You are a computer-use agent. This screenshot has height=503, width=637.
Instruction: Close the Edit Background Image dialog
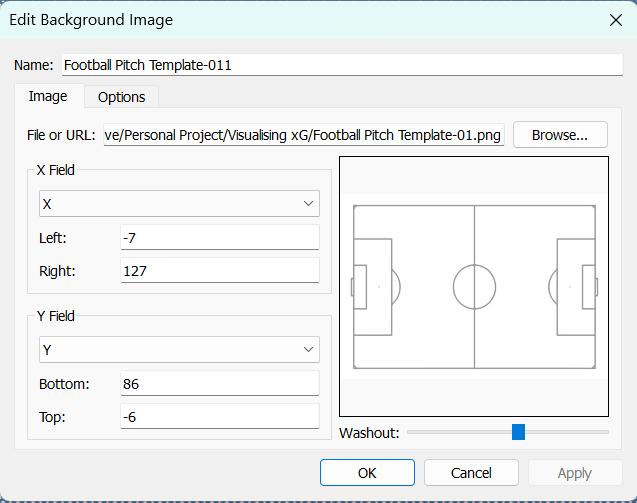pos(615,19)
